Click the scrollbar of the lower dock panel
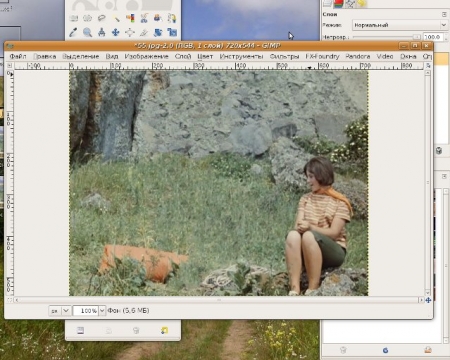The height and width of the screenshot is (360, 450). pos(446,266)
